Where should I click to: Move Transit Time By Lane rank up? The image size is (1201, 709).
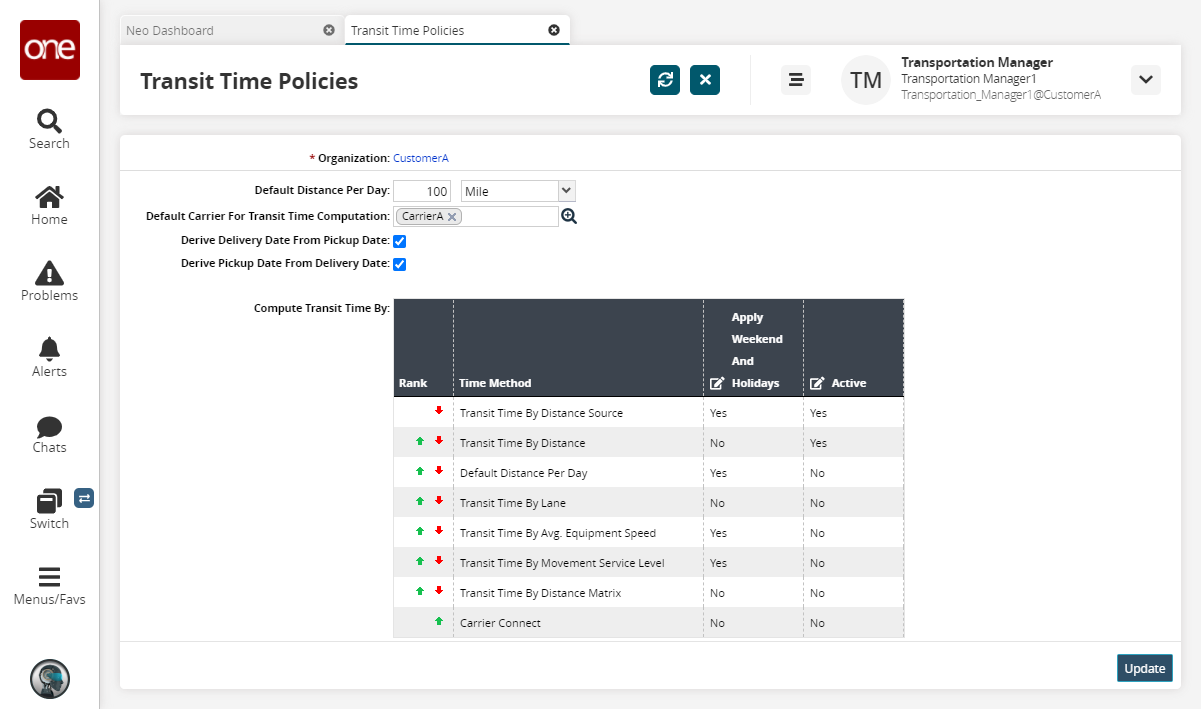click(x=421, y=501)
